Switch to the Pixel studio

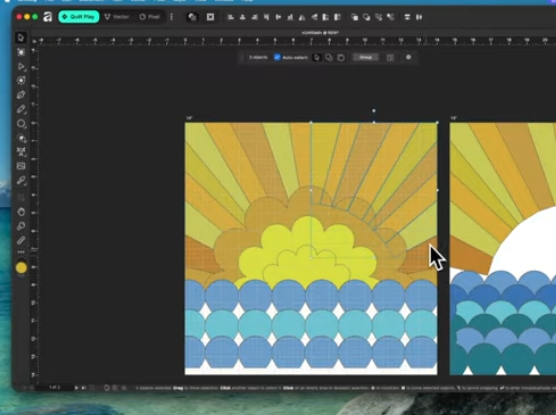150,17
